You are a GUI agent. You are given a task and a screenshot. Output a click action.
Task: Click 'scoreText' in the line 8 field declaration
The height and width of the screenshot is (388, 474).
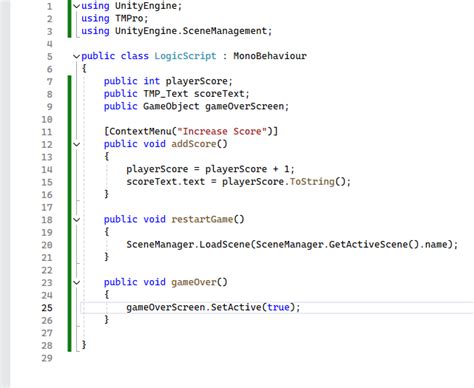click(x=219, y=94)
